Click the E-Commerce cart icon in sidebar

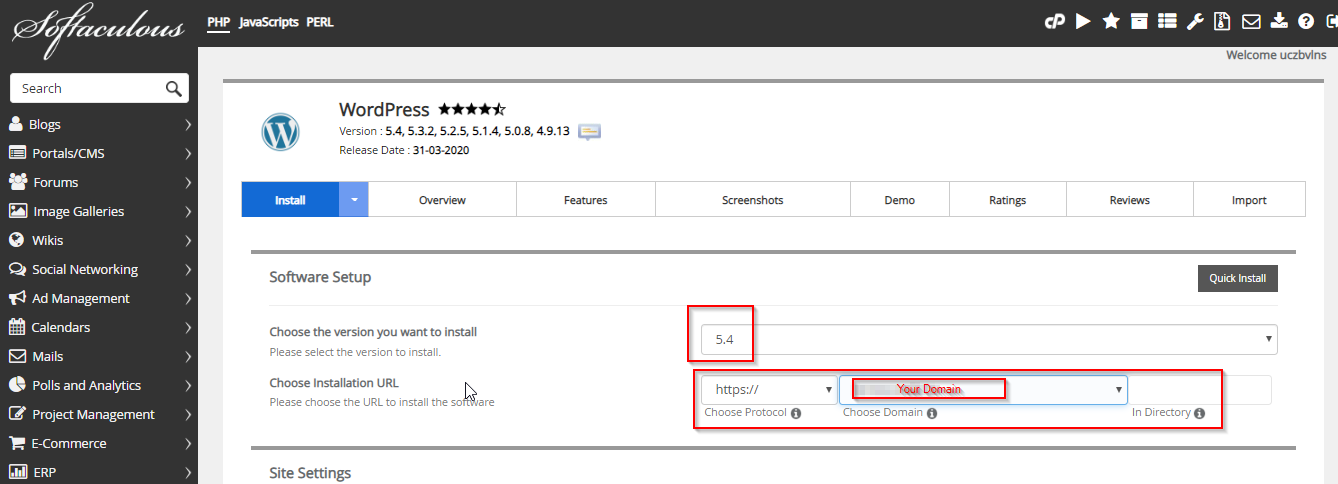click(16, 443)
